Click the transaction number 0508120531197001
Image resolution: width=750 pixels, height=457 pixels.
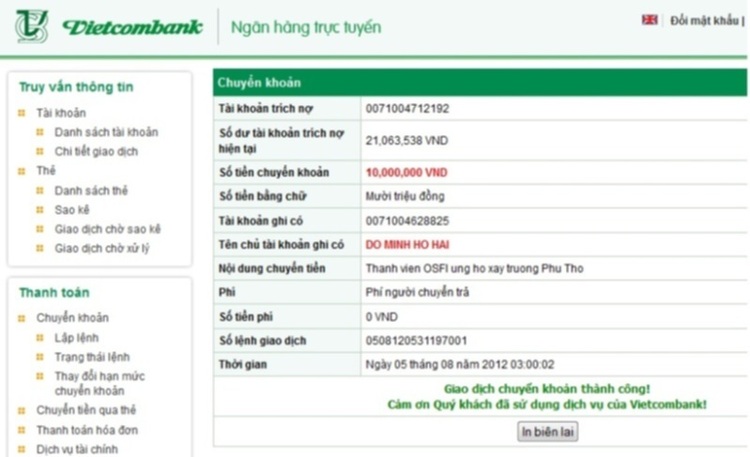[x=416, y=340]
